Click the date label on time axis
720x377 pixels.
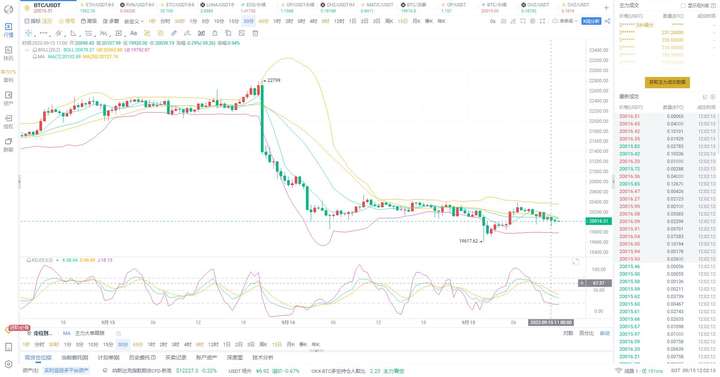click(x=551, y=322)
